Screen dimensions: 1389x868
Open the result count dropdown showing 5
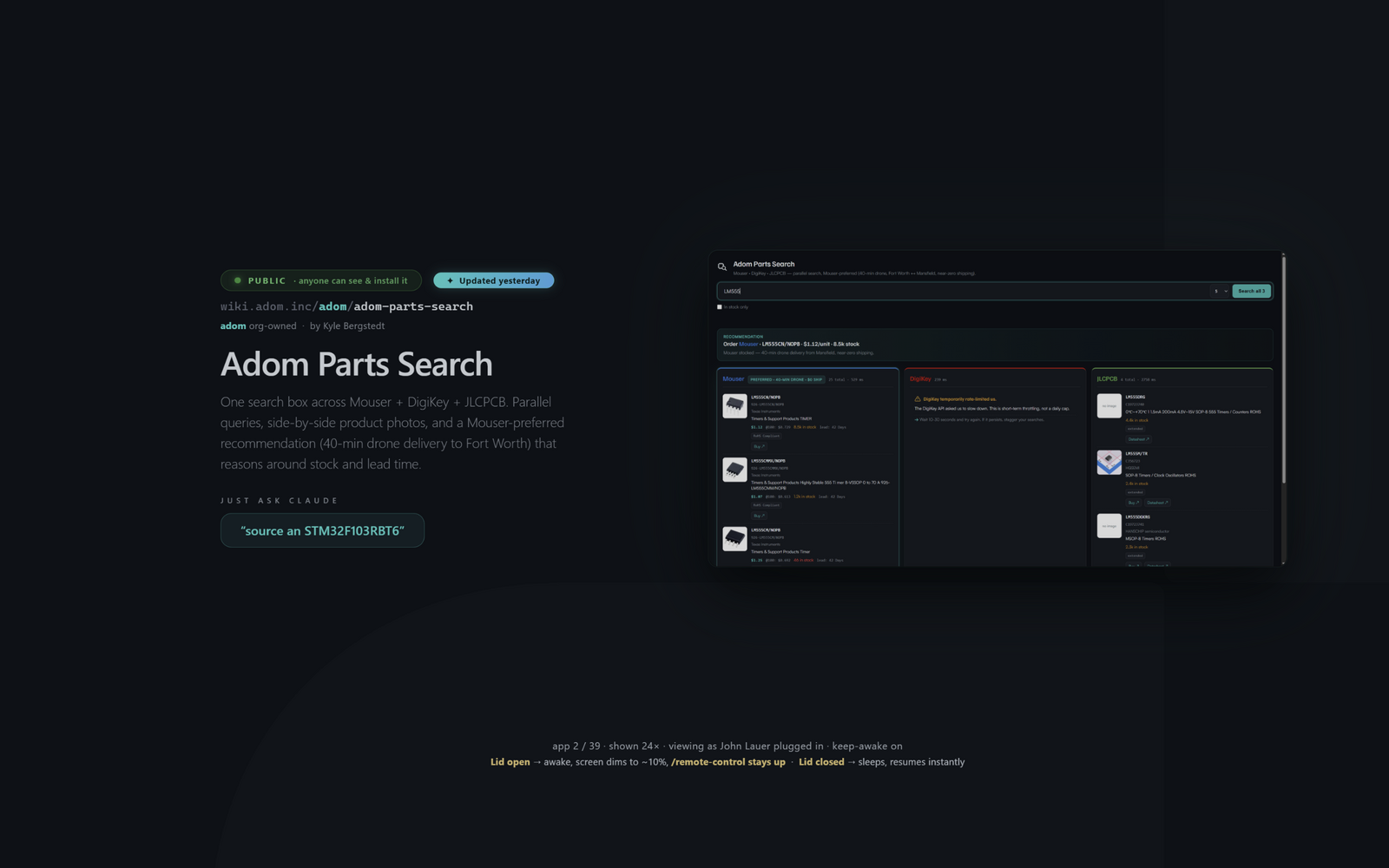click(x=1220, y=291)
